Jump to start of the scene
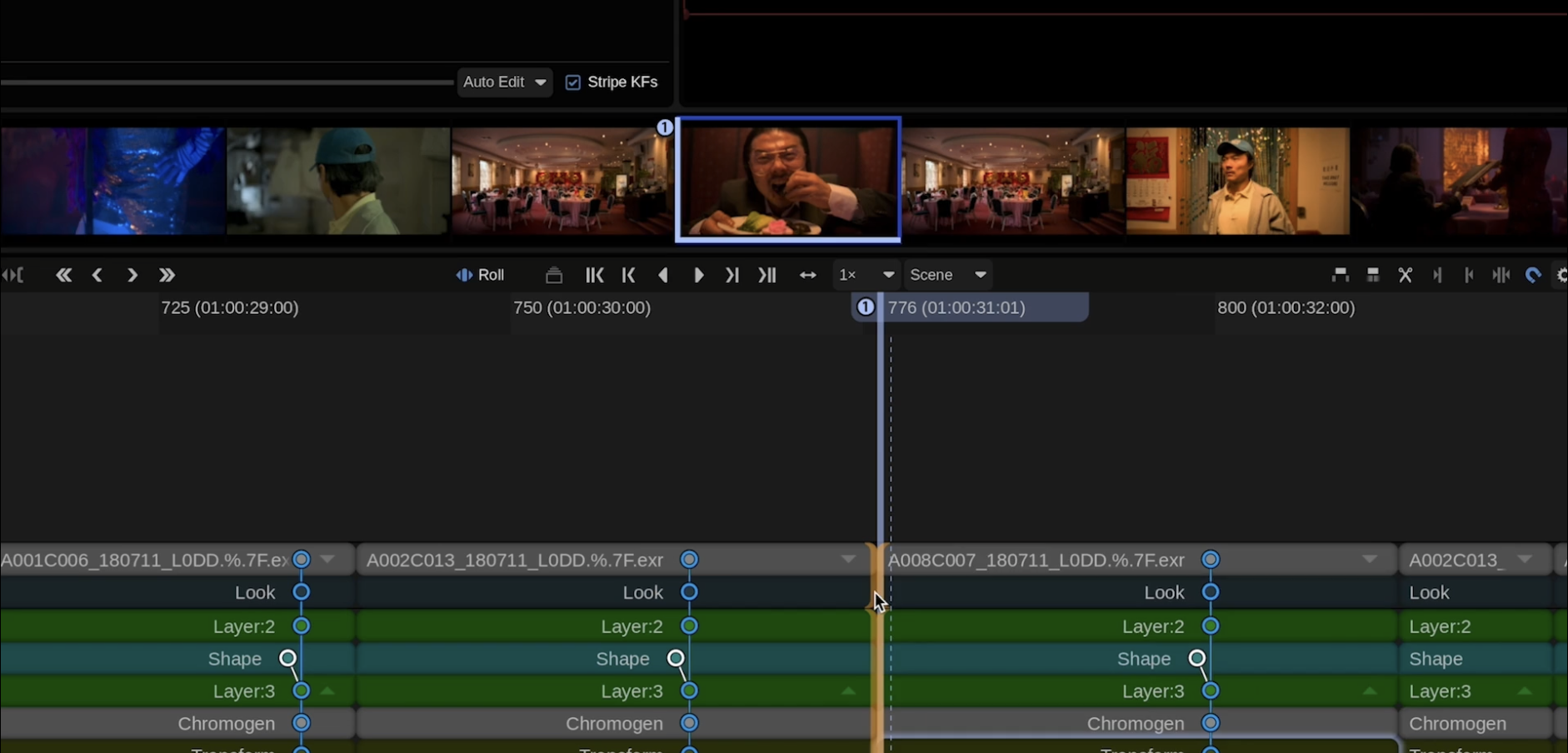 [x=594, y=275]
